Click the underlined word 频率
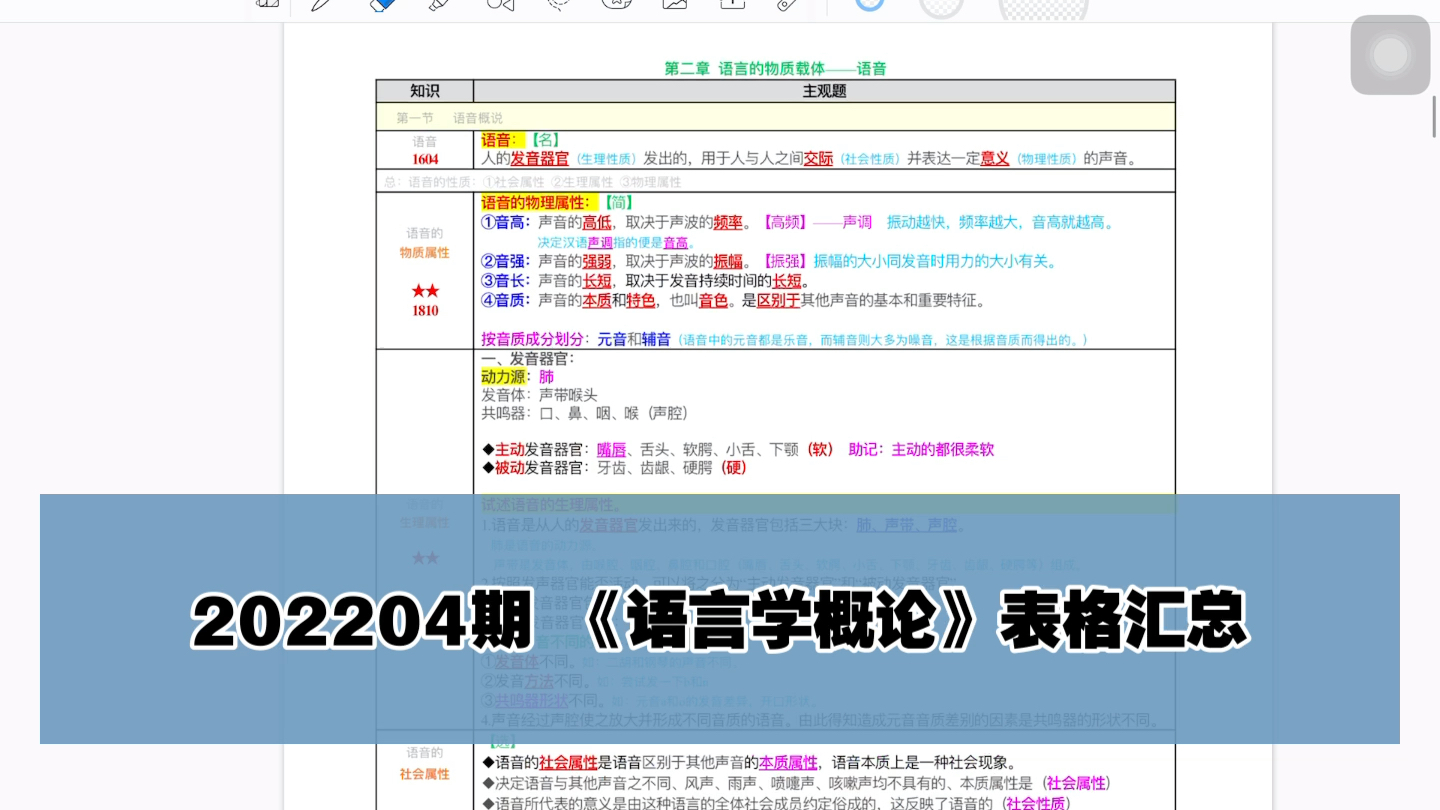This screenshot has width=1440, height=810. pos(728,222)
